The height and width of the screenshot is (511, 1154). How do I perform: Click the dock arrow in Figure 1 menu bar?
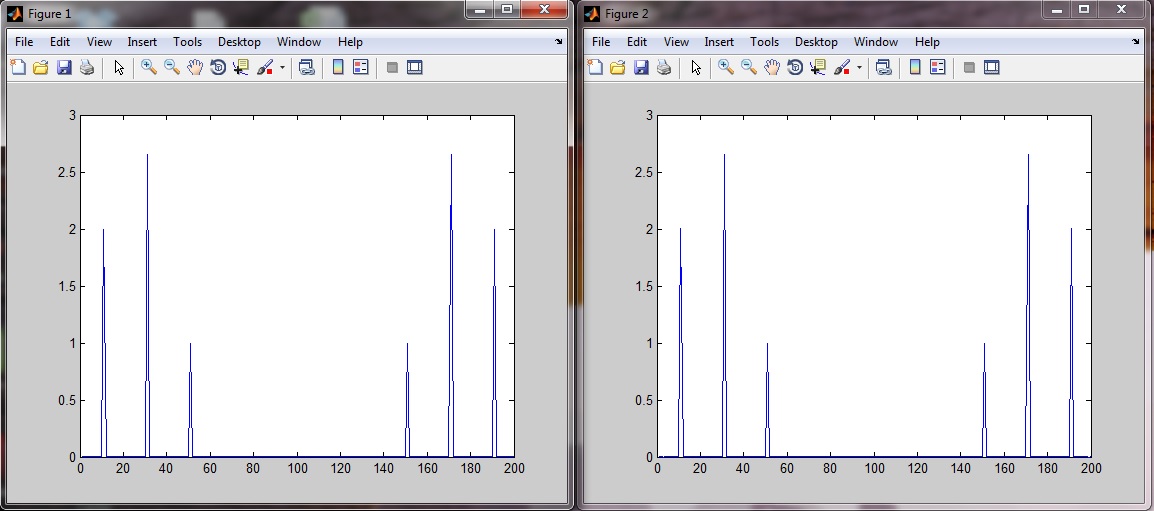(x=559, y=43)
